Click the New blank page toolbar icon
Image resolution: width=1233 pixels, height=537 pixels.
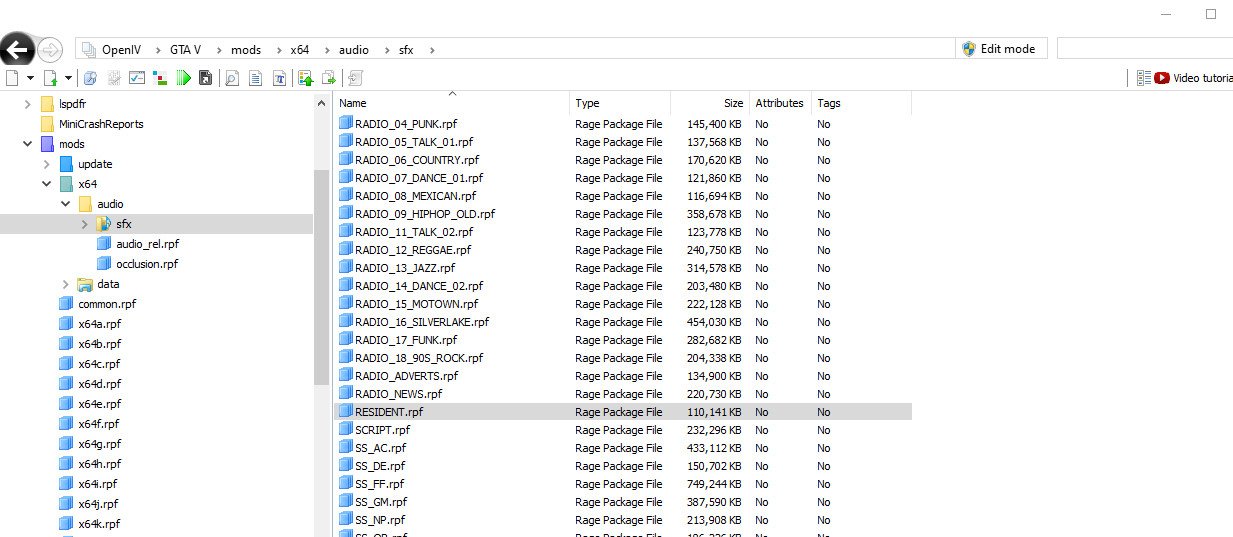pos(12,77)
